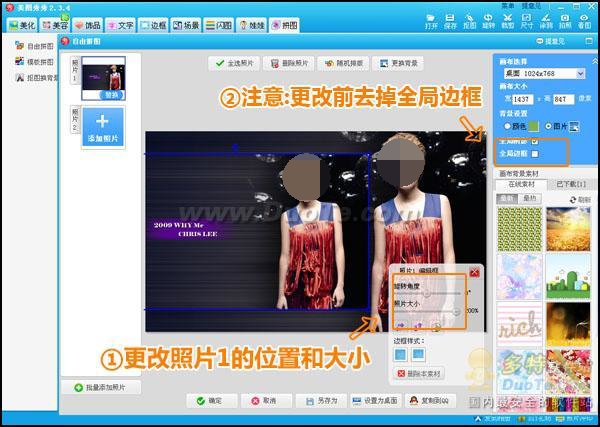This screenshot has height=427, width=600.
Task: Adjust the 照片大小 slider handle
Action: pyautogui.click(x=456, y=312)
